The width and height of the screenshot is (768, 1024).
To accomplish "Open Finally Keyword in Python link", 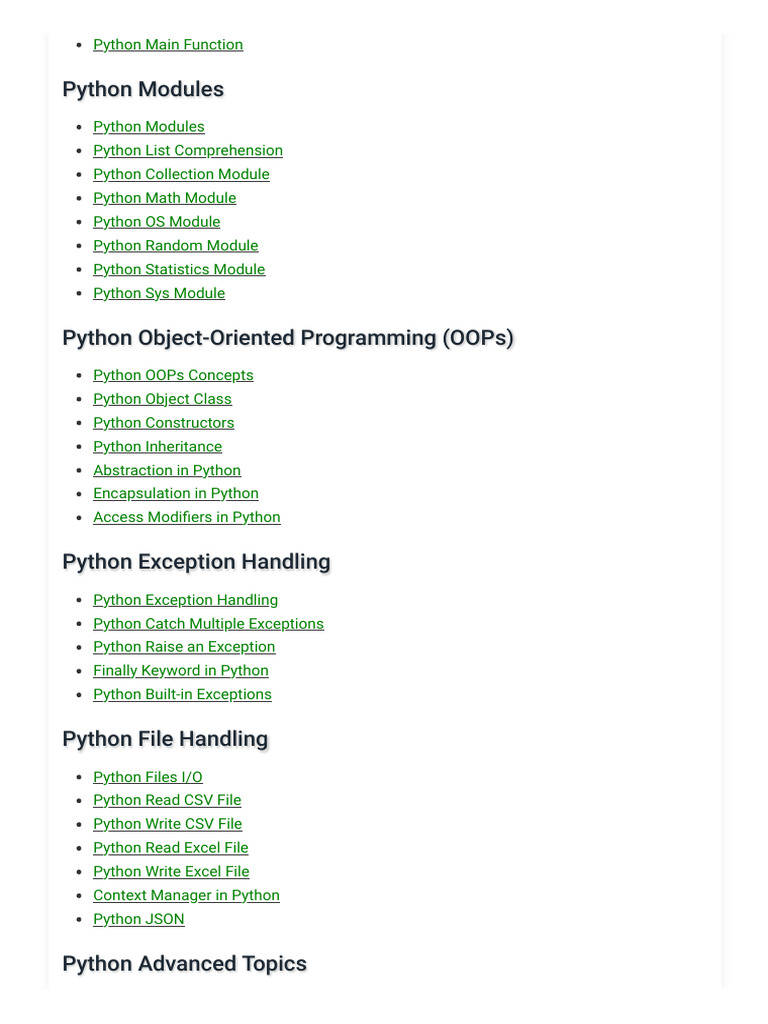I will pyautogui.click(x=181, y=671).
